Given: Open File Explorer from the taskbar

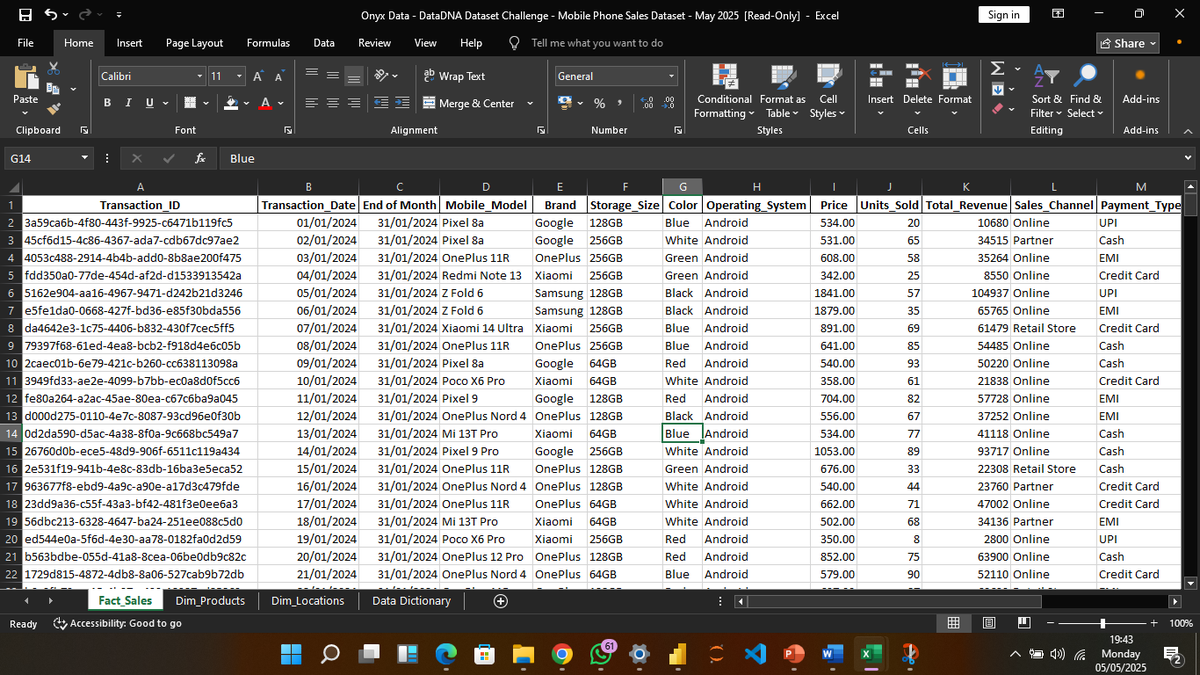Looking at the screenshot, I should pyautogui.click(x=525, y=654).
